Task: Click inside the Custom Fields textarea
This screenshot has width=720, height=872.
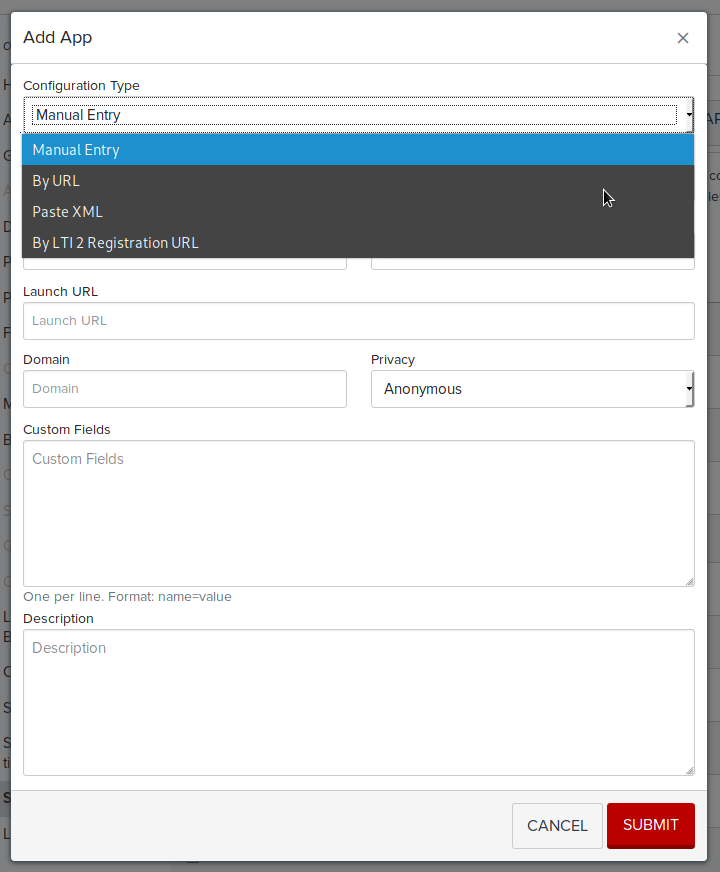Action: (x=358, y=513)
